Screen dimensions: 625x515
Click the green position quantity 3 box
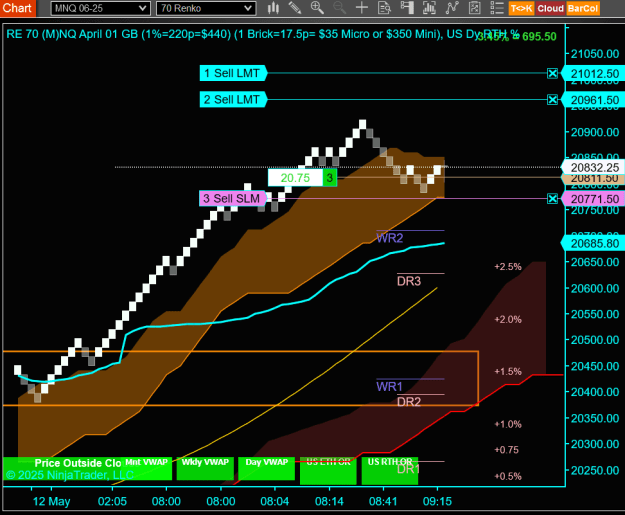(330, 178)
